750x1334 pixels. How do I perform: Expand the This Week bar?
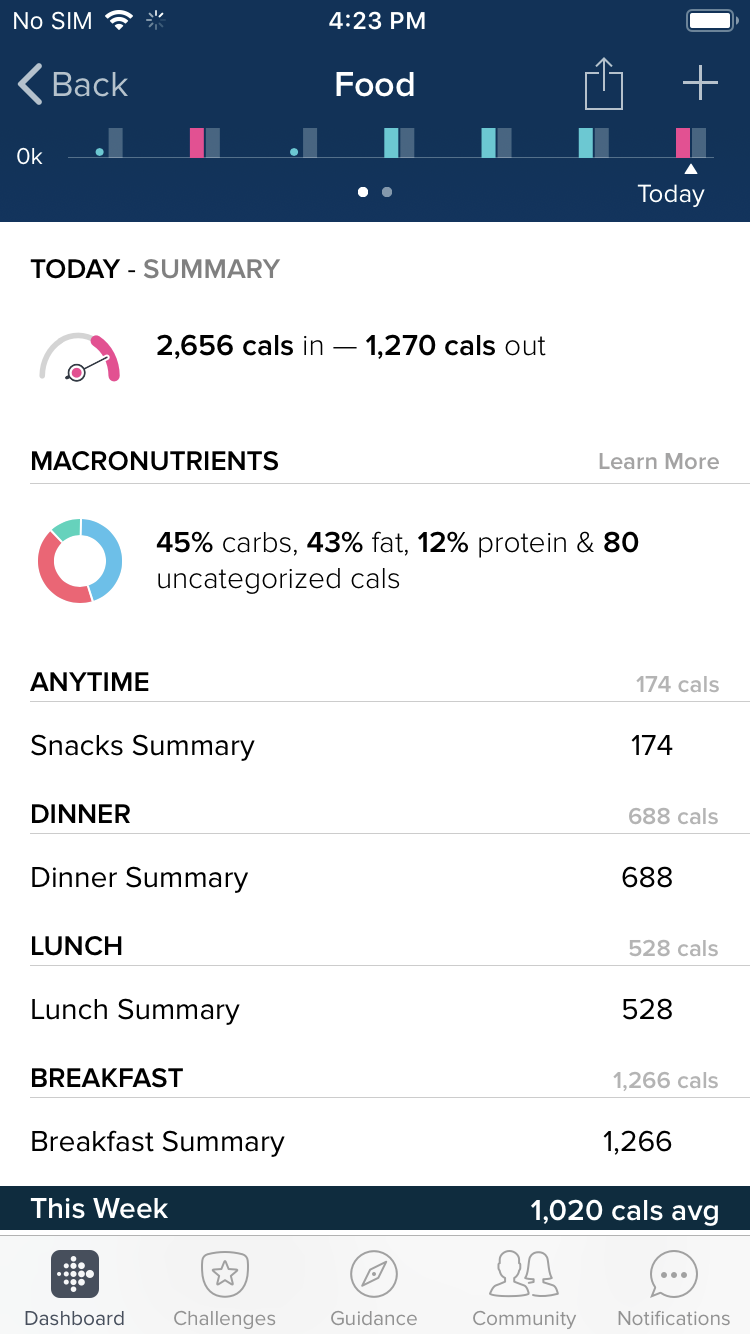pos(375,1208)
